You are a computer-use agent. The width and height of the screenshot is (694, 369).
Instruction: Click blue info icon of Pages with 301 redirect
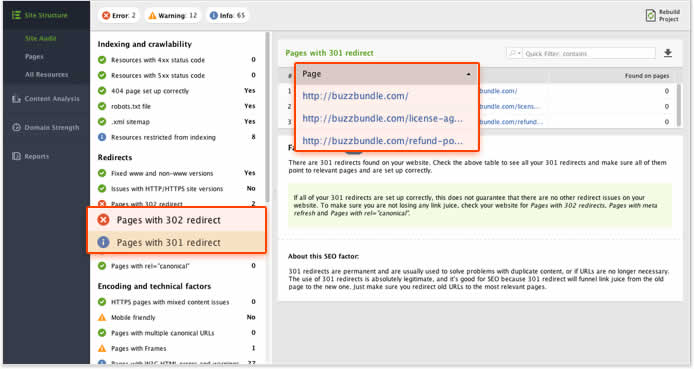pyautogui.click(x=103, y=242)
